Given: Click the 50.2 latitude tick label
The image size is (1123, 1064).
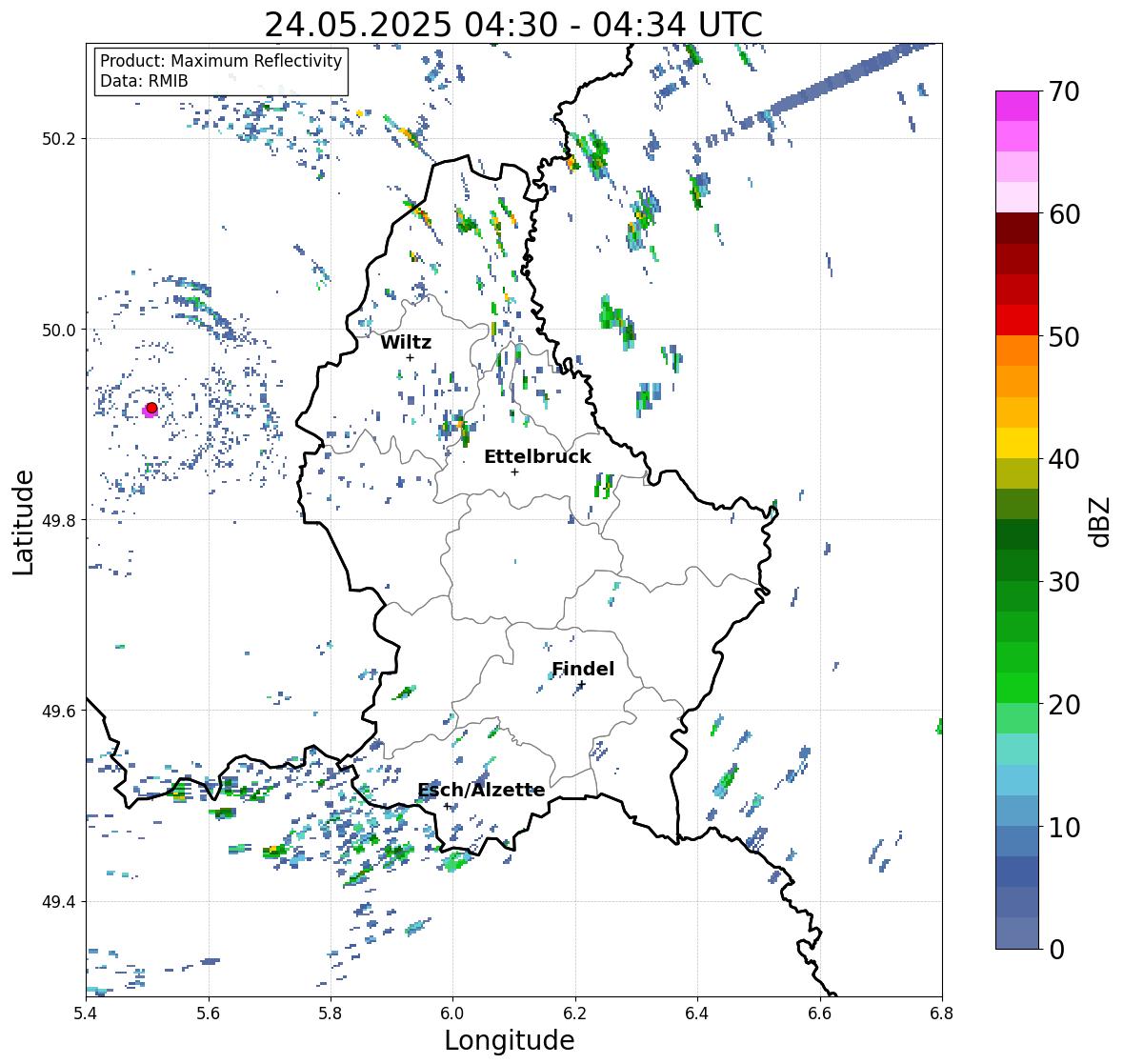Looking at the screenshot, I should [x=59, y=139].
